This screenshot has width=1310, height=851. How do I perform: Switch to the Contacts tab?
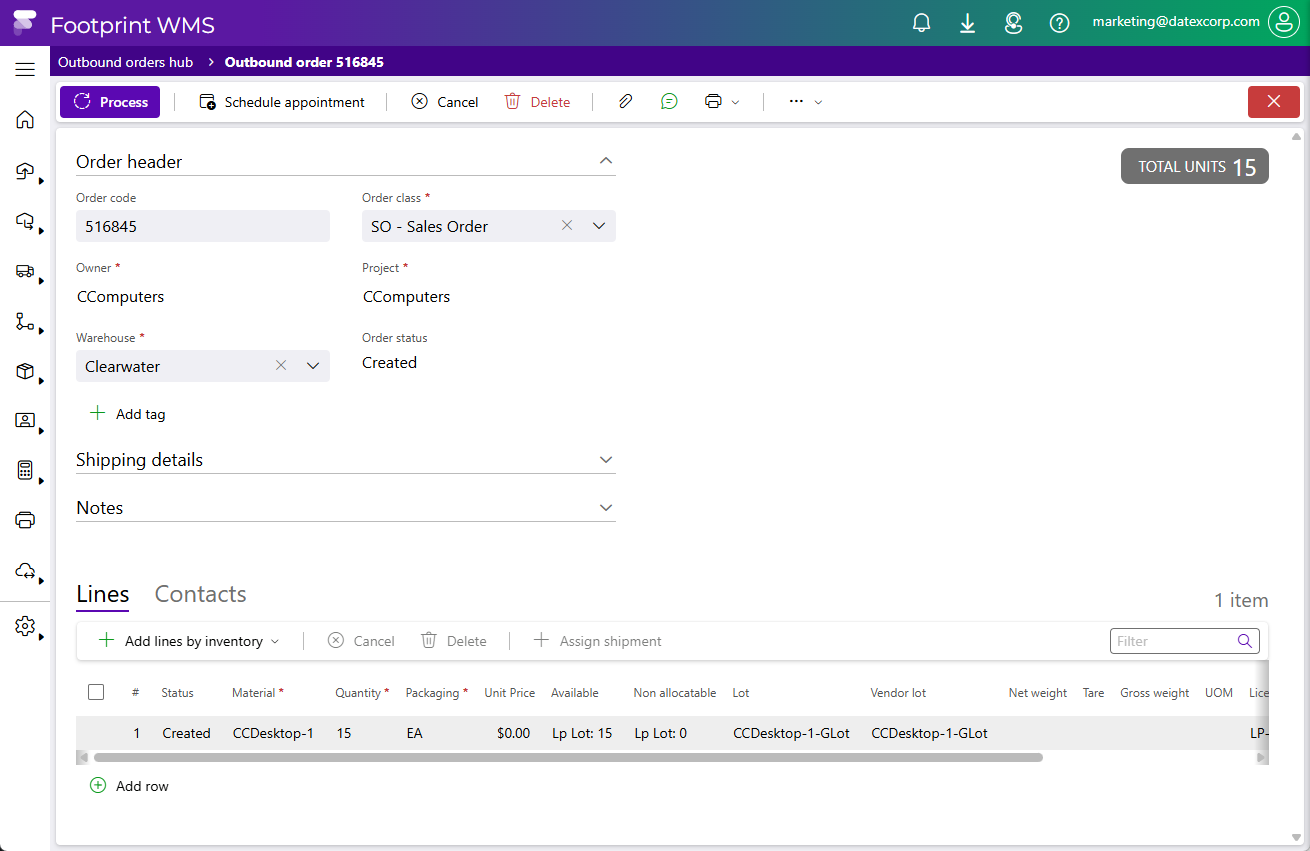[x=200, y=594]
